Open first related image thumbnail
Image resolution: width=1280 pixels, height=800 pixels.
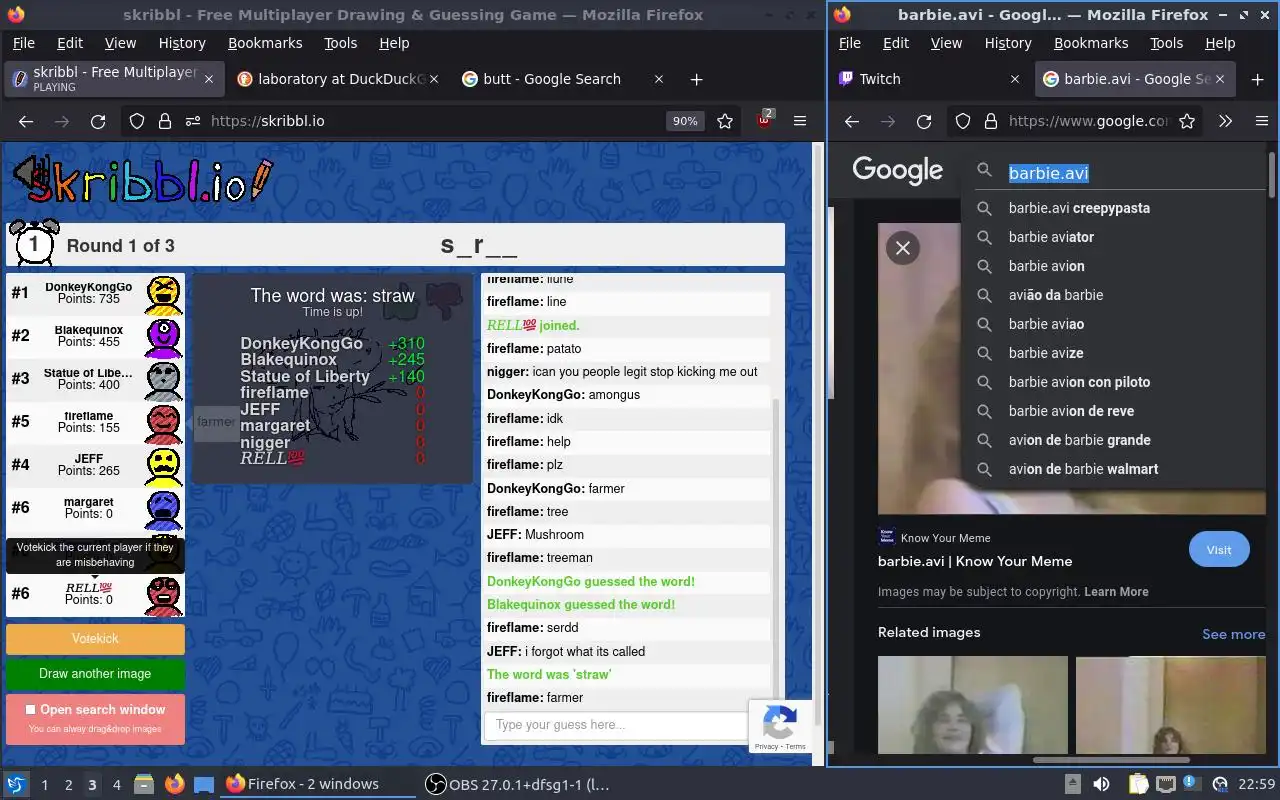point(973,705)
